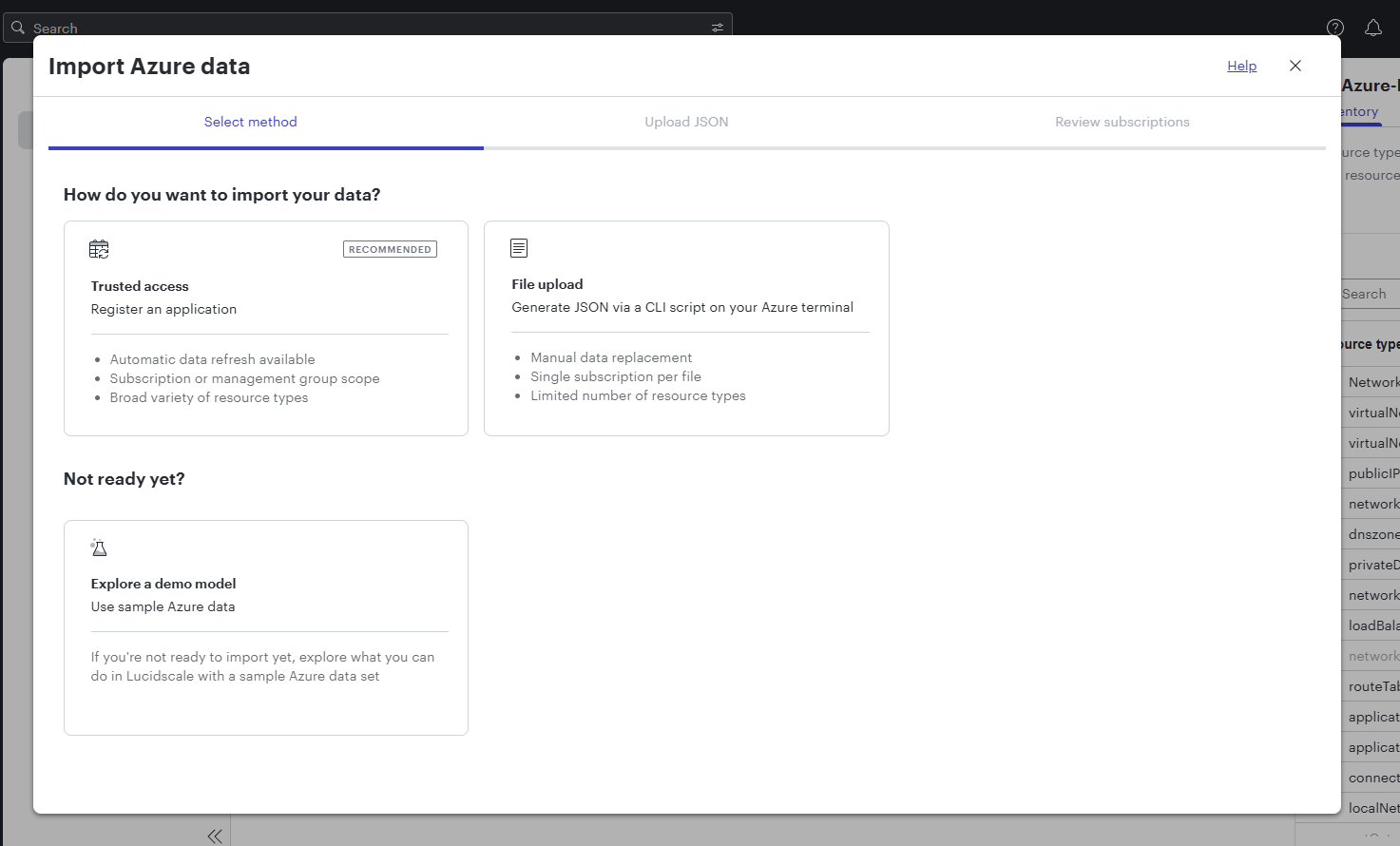Select the Select method tab

(250, 122)
